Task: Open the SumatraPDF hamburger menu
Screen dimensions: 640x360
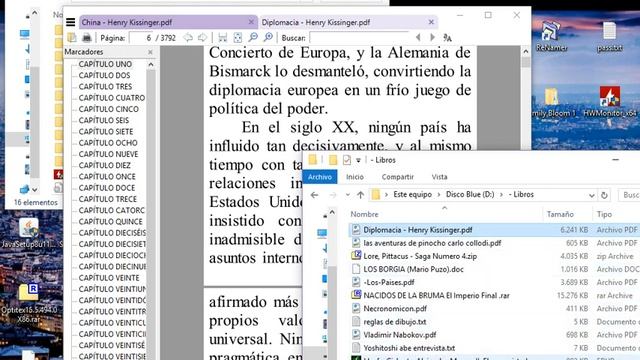Action: (70, 22)
